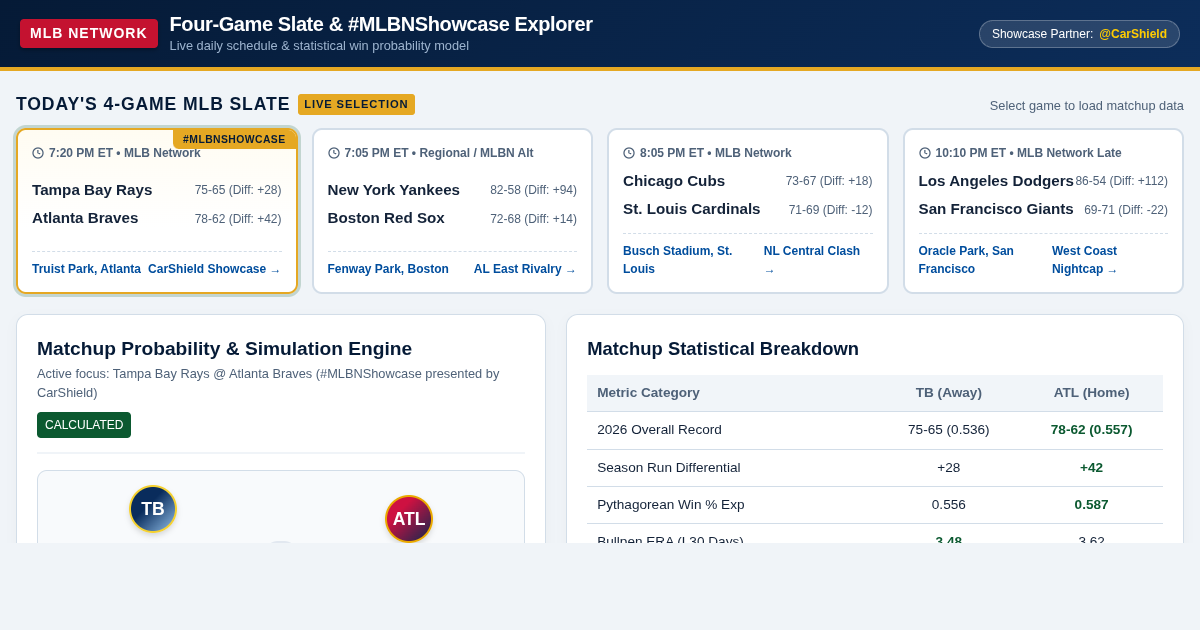Click the Season Run Differential row label
Image resolution: width=1200 pixels, height=630 pixels.
(669, 467)
